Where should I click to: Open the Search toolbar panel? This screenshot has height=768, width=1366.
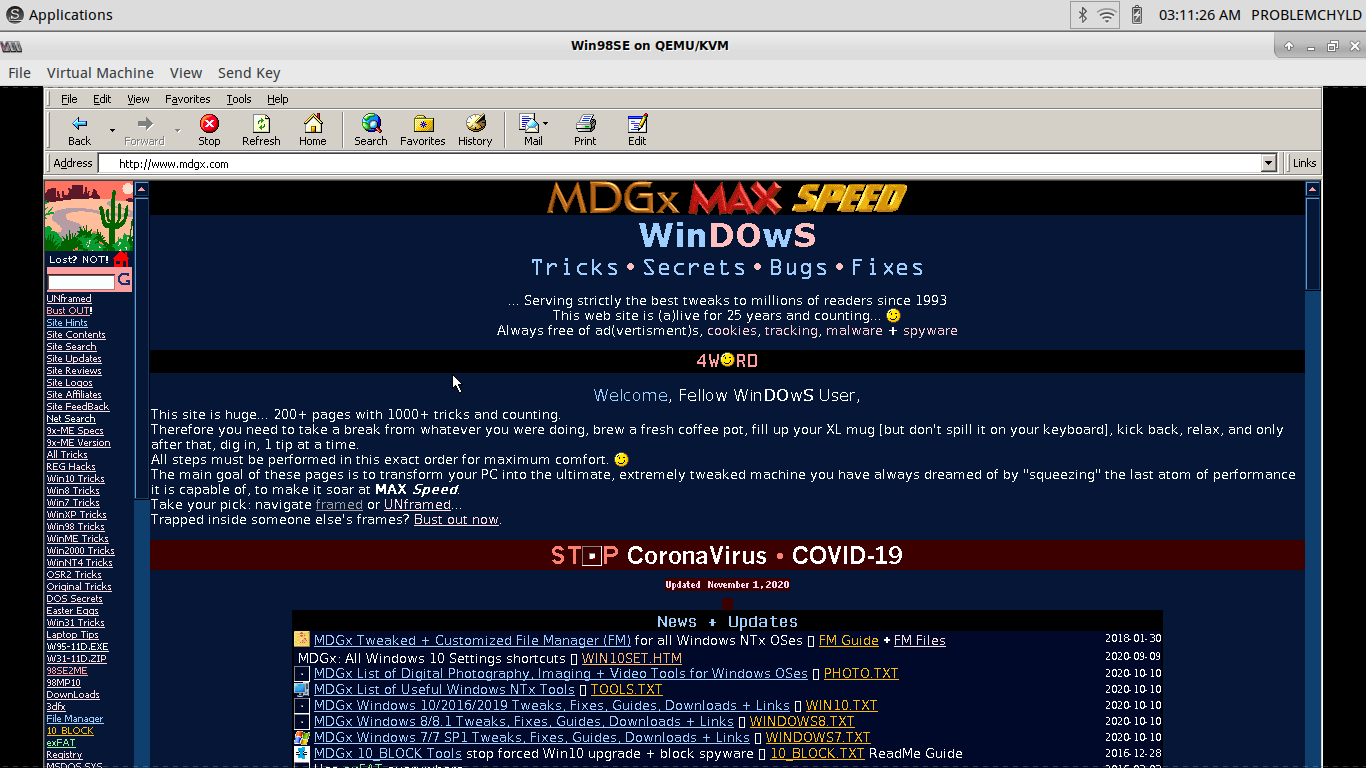click(371, 130)
